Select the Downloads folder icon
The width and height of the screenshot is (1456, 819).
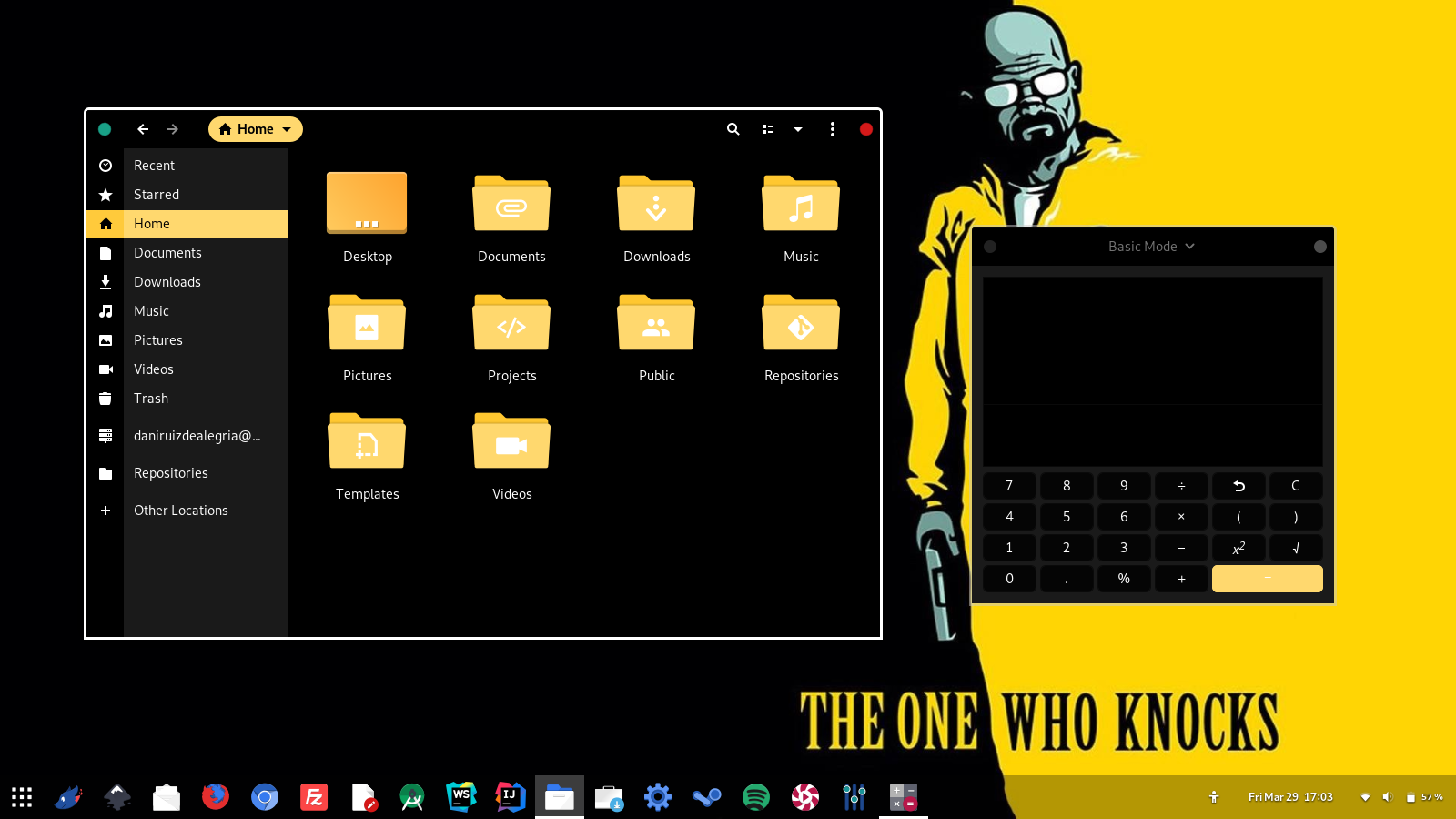coord(656,203)
